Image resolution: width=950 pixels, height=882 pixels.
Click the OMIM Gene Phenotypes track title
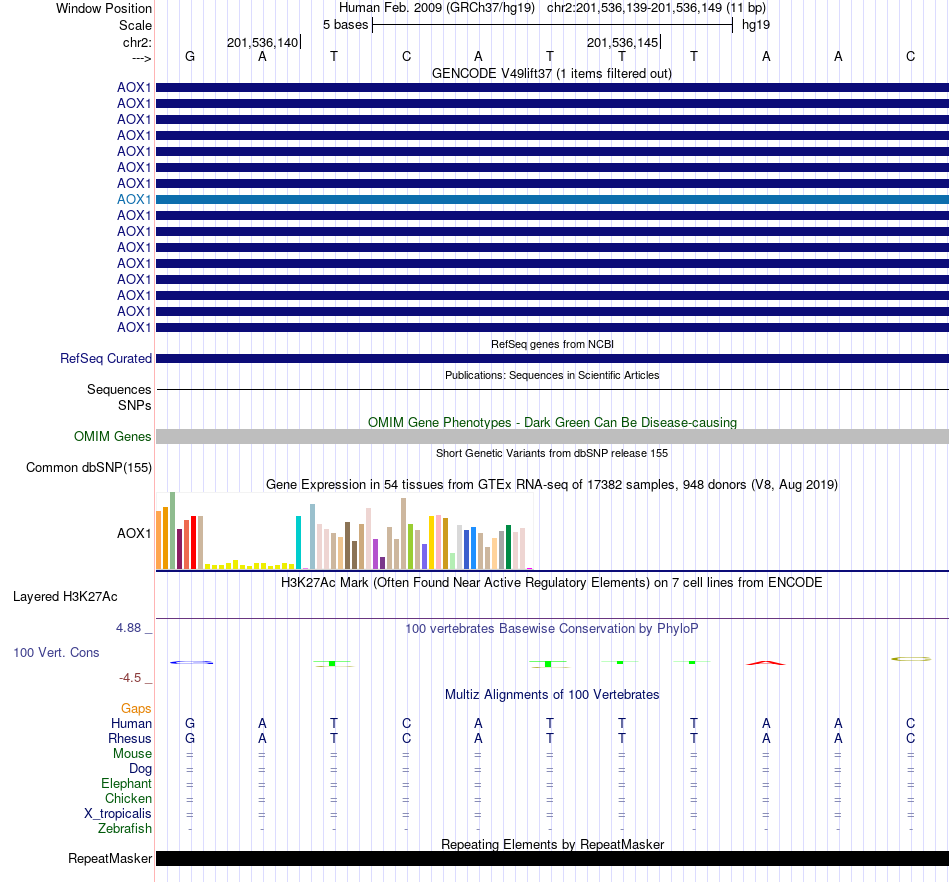552,423
